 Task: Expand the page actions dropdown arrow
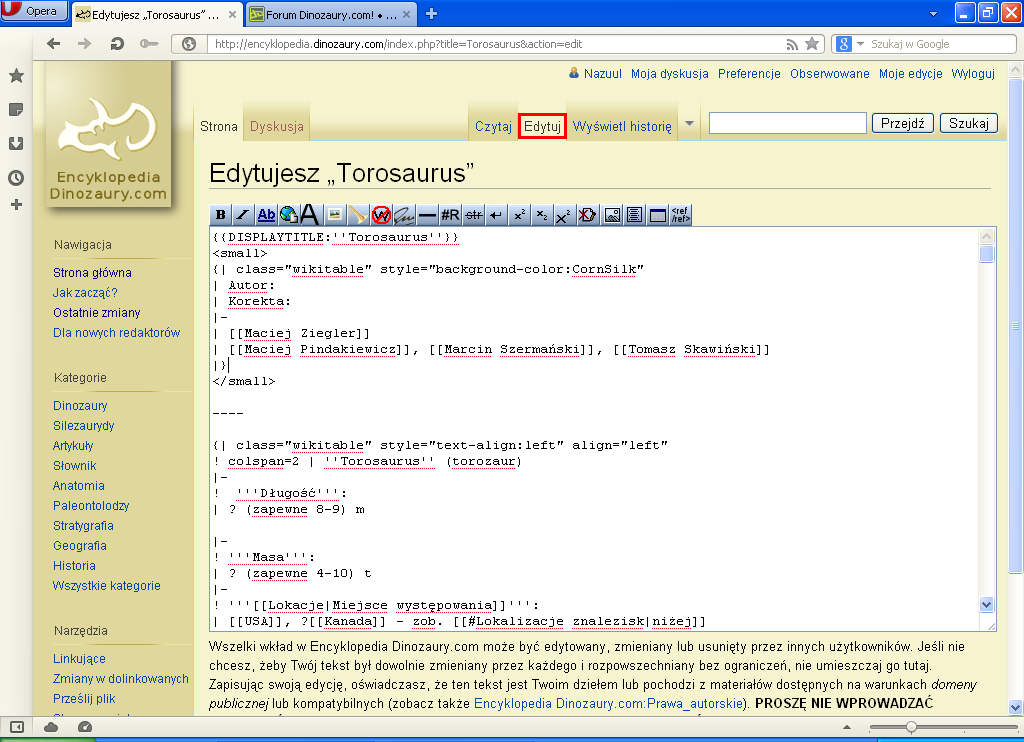tap(689, 124)
